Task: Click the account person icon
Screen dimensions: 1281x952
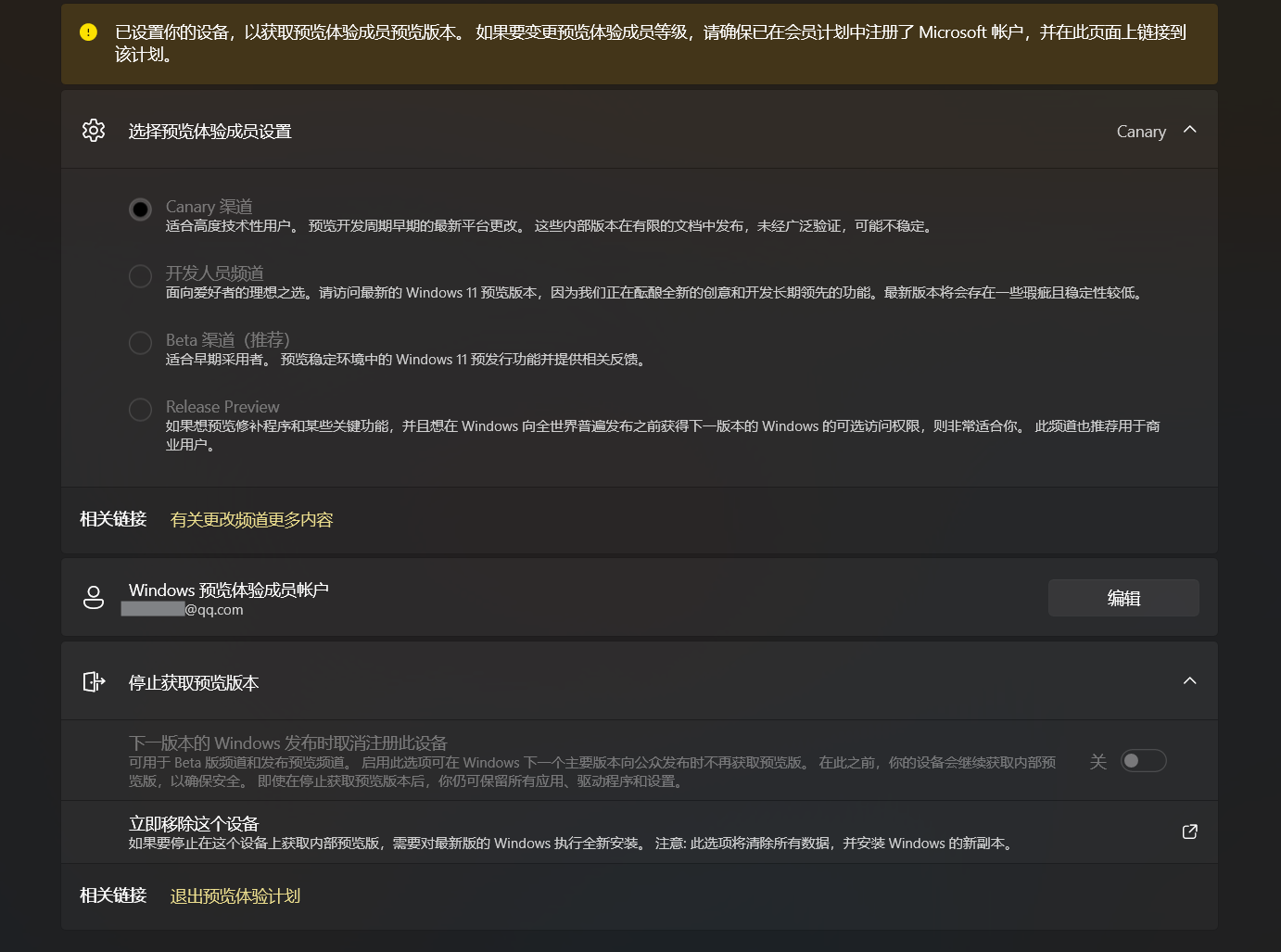Action: point(94,597)
